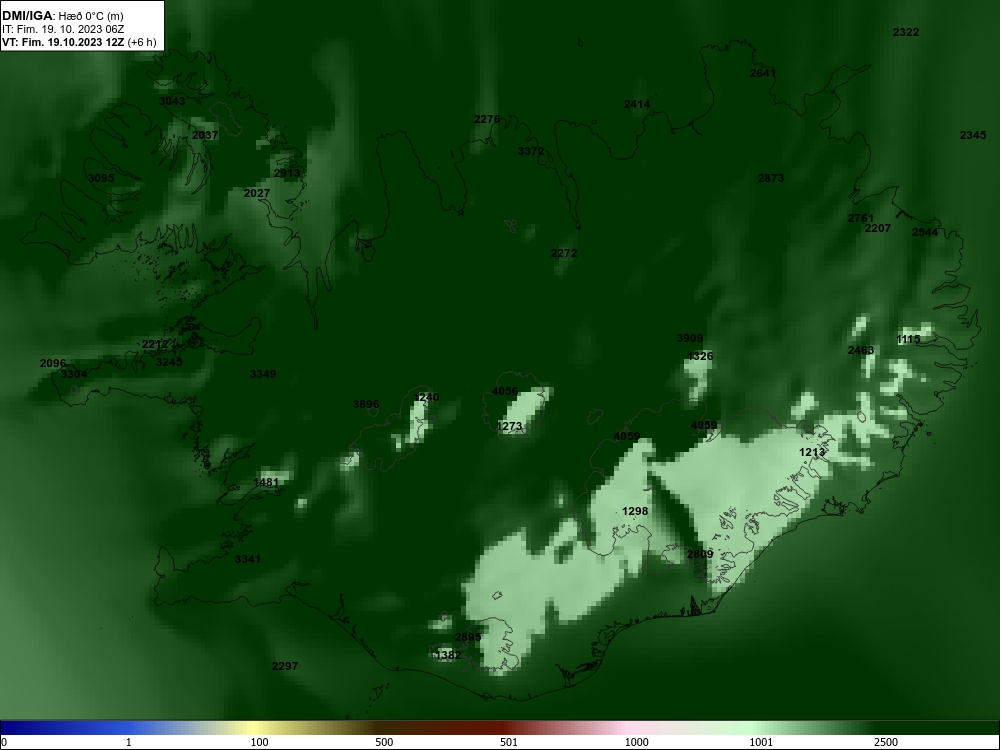Click the value 4056 on Hofsjökull
The image size is (1000, 750).
click(504, 392)
